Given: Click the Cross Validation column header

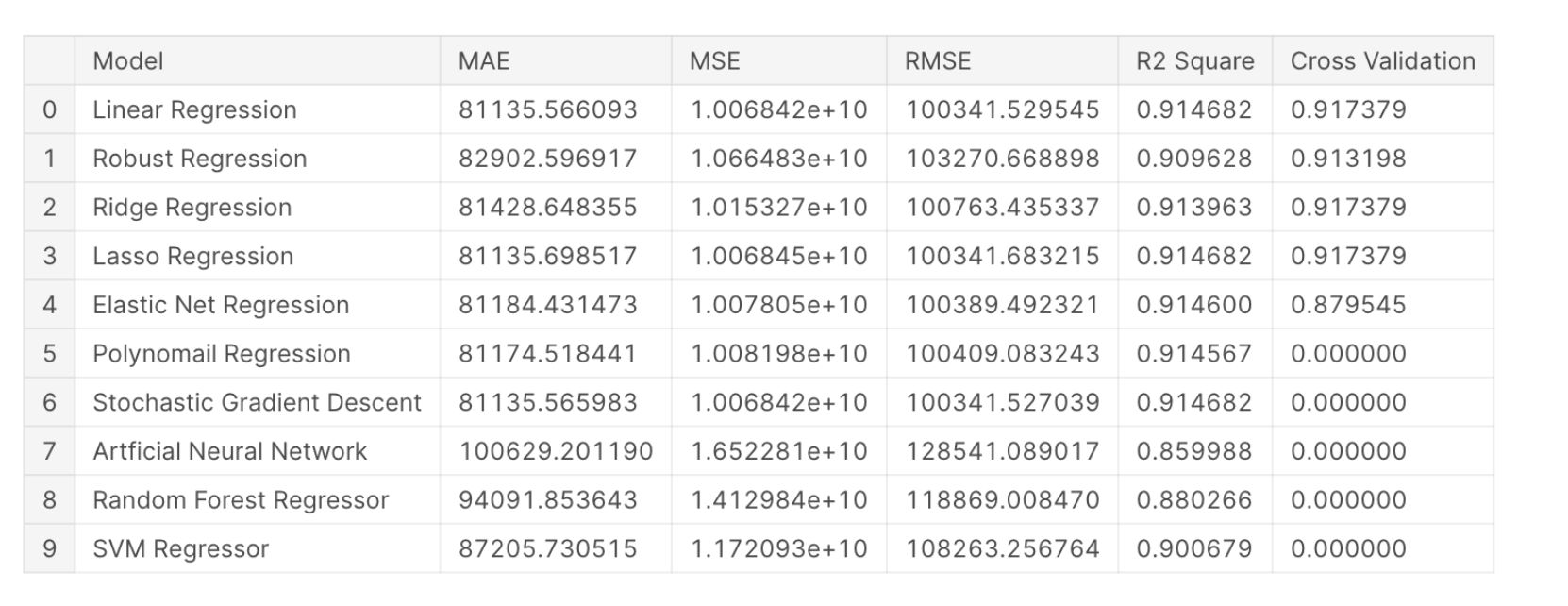Looking at the screenshot, I should (x=1382, y=61).
